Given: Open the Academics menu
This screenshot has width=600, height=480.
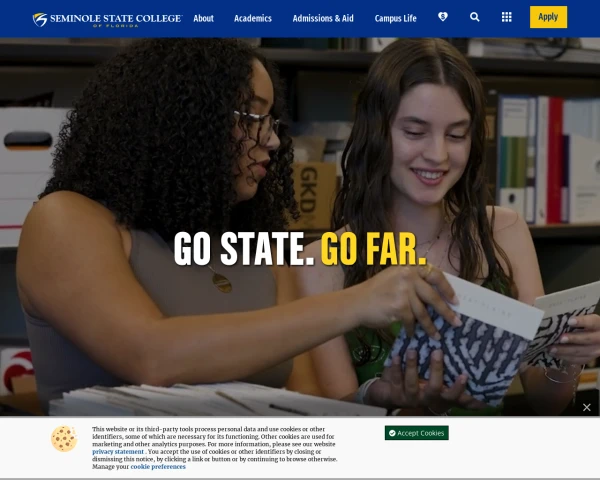Looking at the screenshot, I should pyautogui.click(x=253, y=18).
